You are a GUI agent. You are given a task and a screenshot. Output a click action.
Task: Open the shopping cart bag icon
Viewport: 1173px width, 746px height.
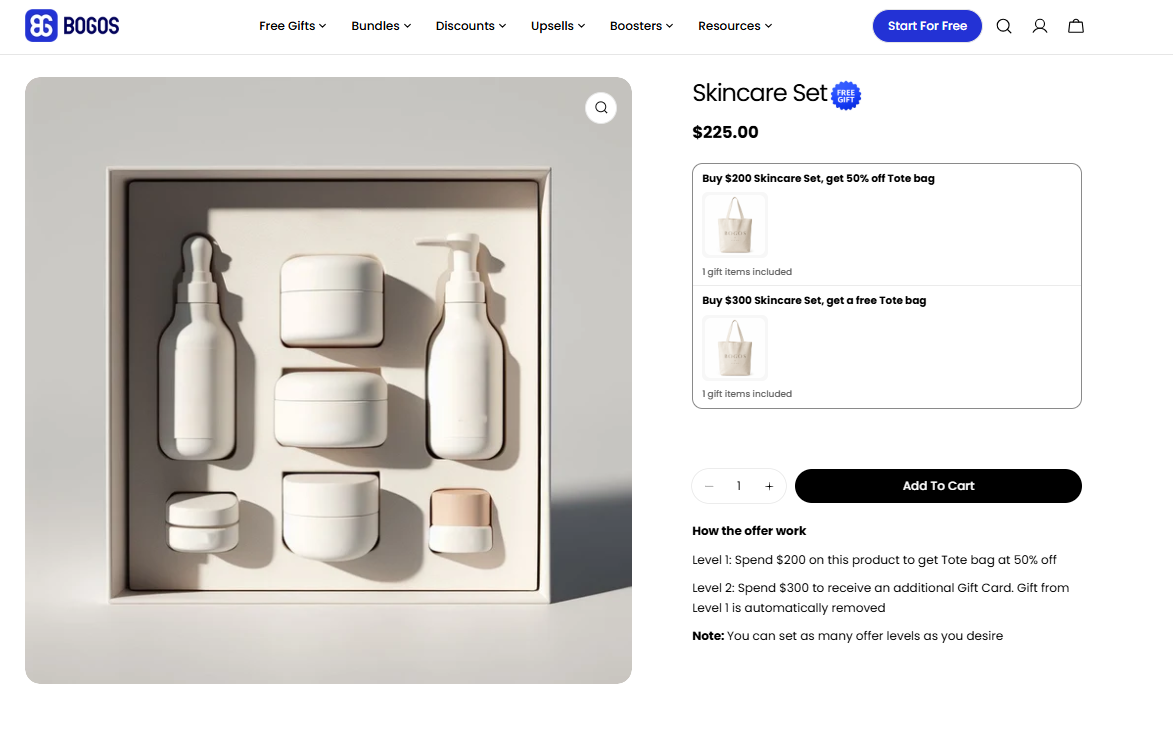click(1076, 26)
